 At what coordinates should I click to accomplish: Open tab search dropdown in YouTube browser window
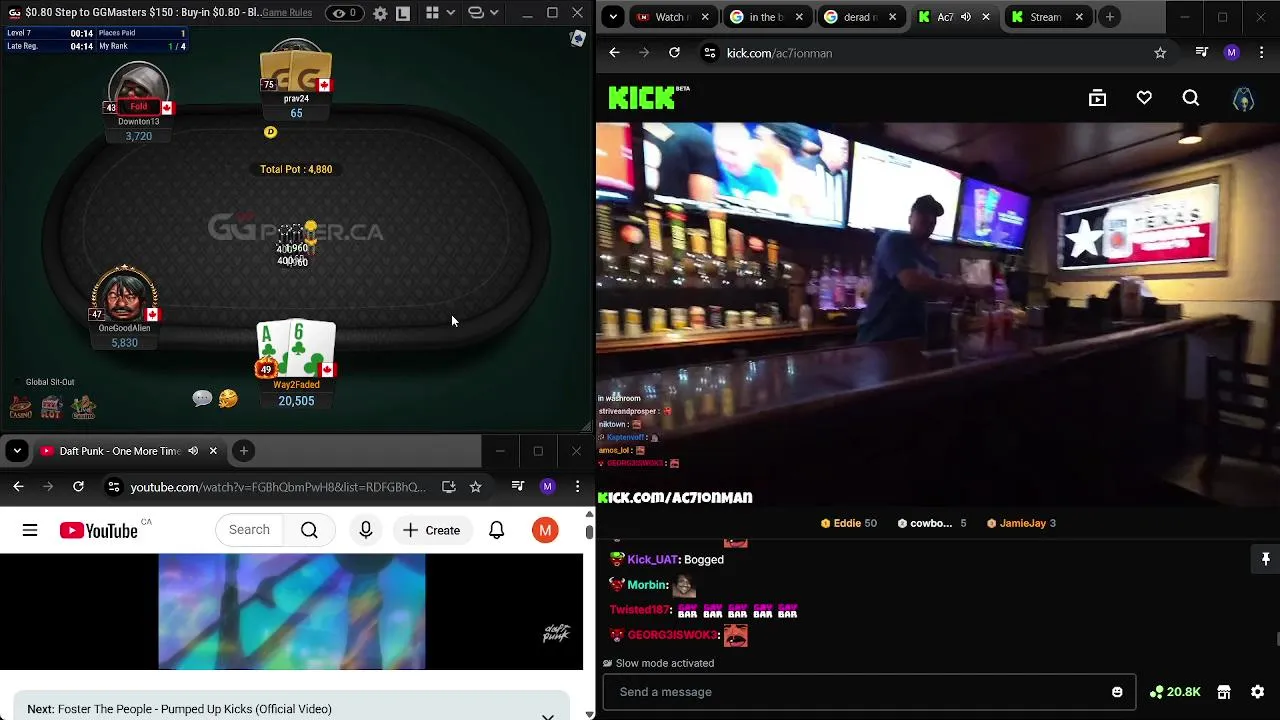tap(17, 451)
